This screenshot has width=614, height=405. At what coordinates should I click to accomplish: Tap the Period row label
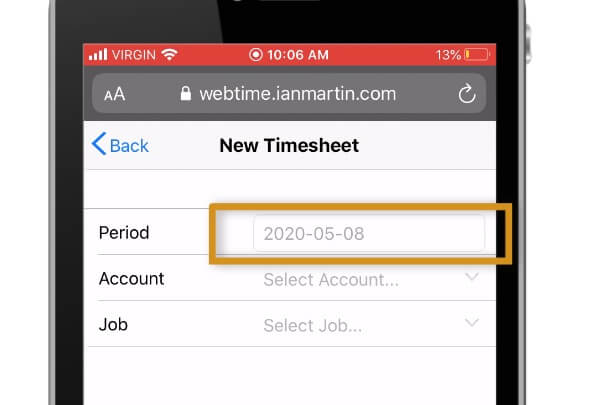click(x=124, y=233)
